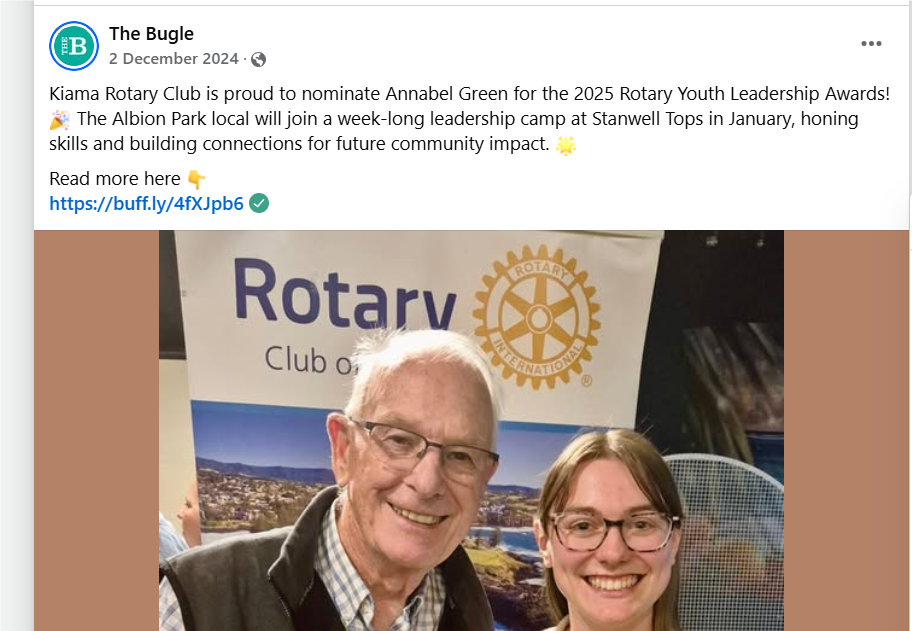Open the post options three-dot menu
The height and width of the screenshot is (631, 912).
[x=871, y=44]
